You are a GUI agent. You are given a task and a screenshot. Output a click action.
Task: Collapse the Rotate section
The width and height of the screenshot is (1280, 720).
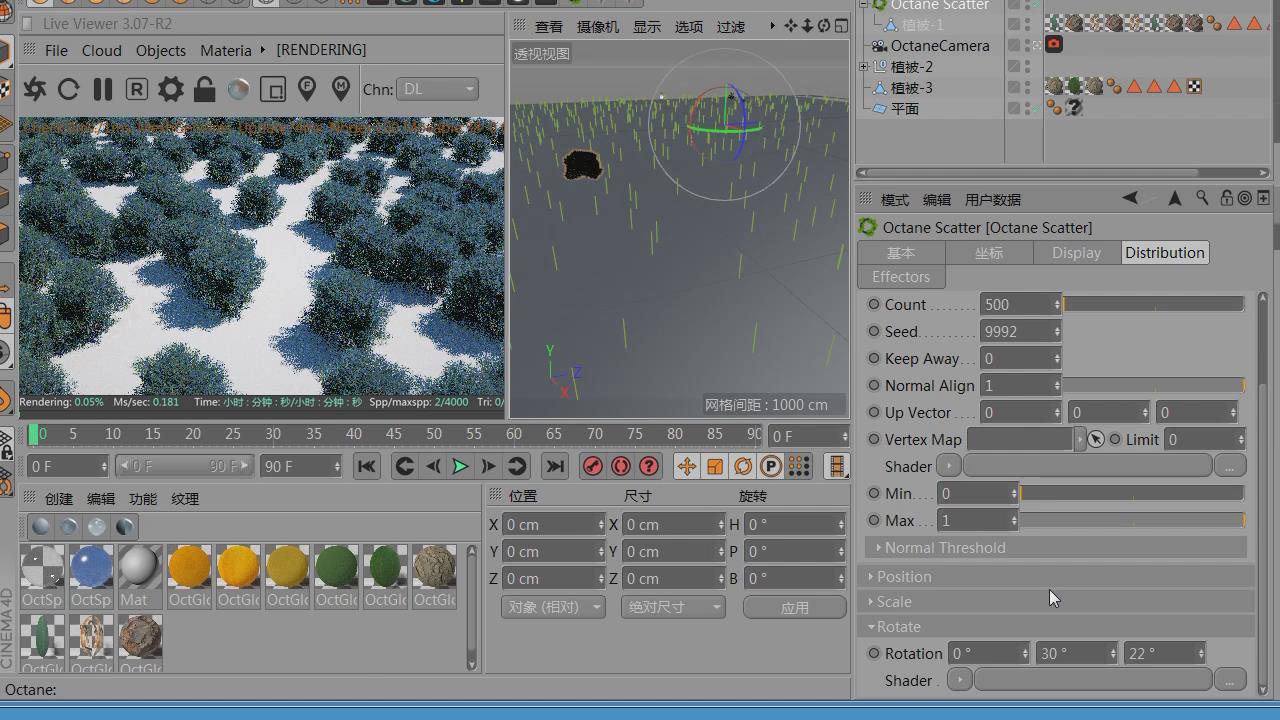point(1056,627)
